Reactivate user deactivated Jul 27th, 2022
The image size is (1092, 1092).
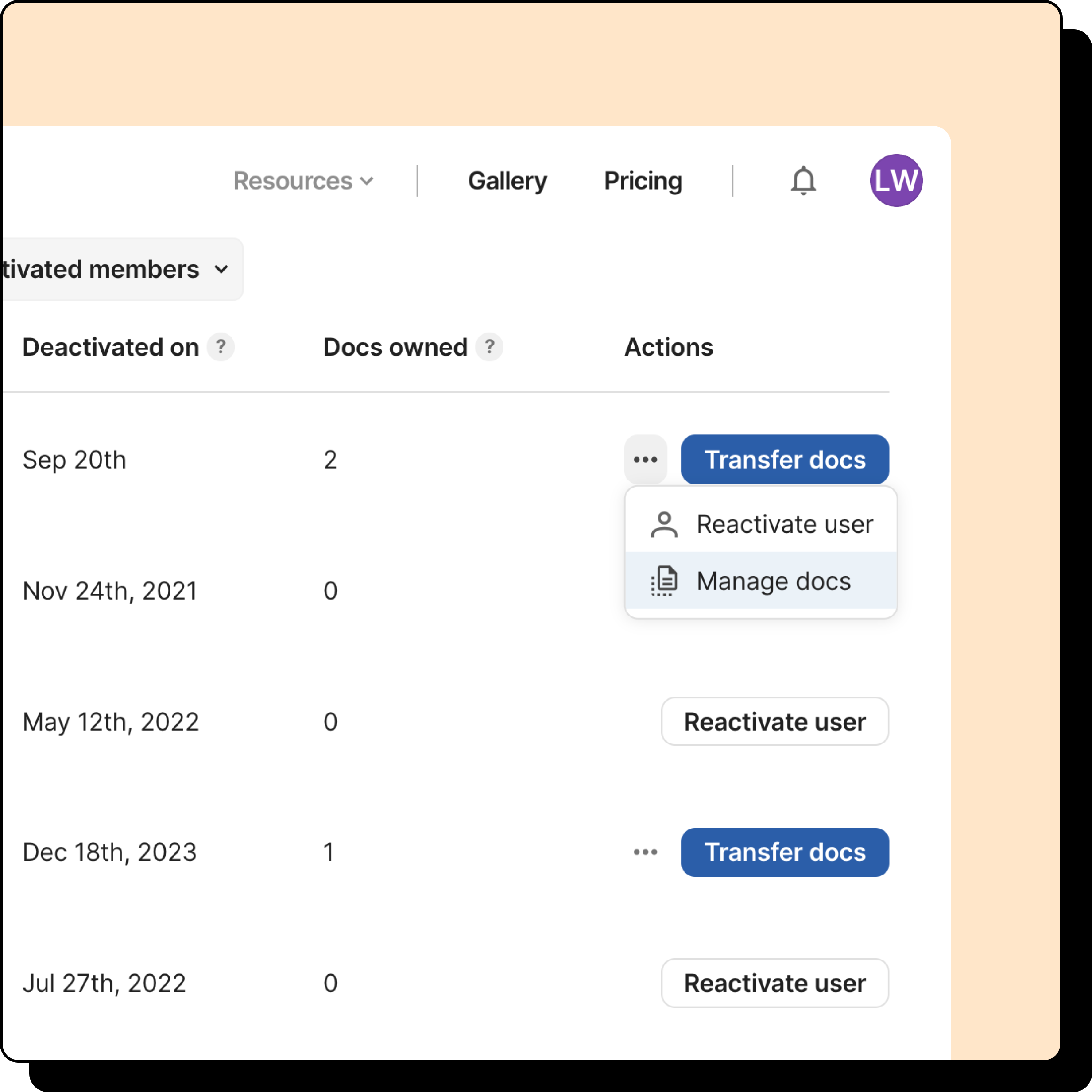coord(774,983)
